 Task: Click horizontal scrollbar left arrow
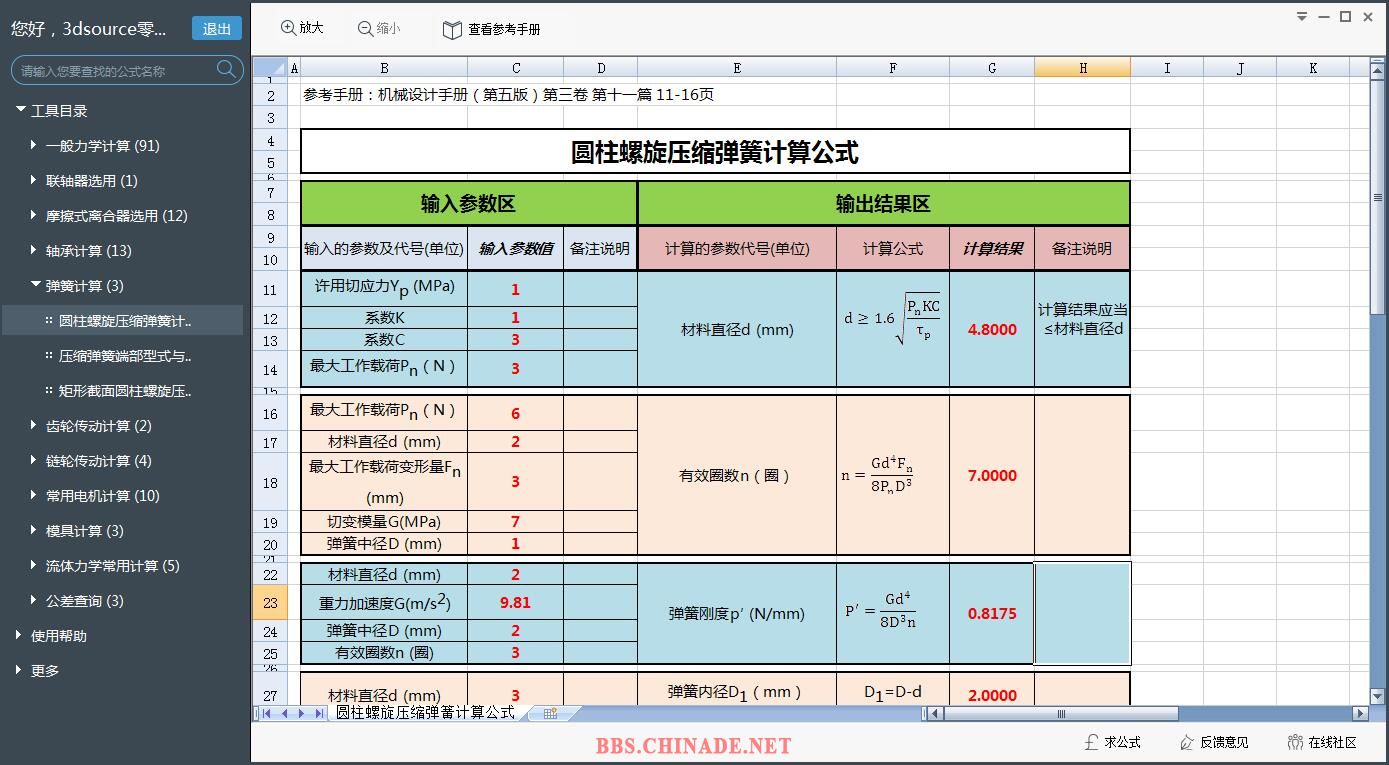click(x=935, y=713)
